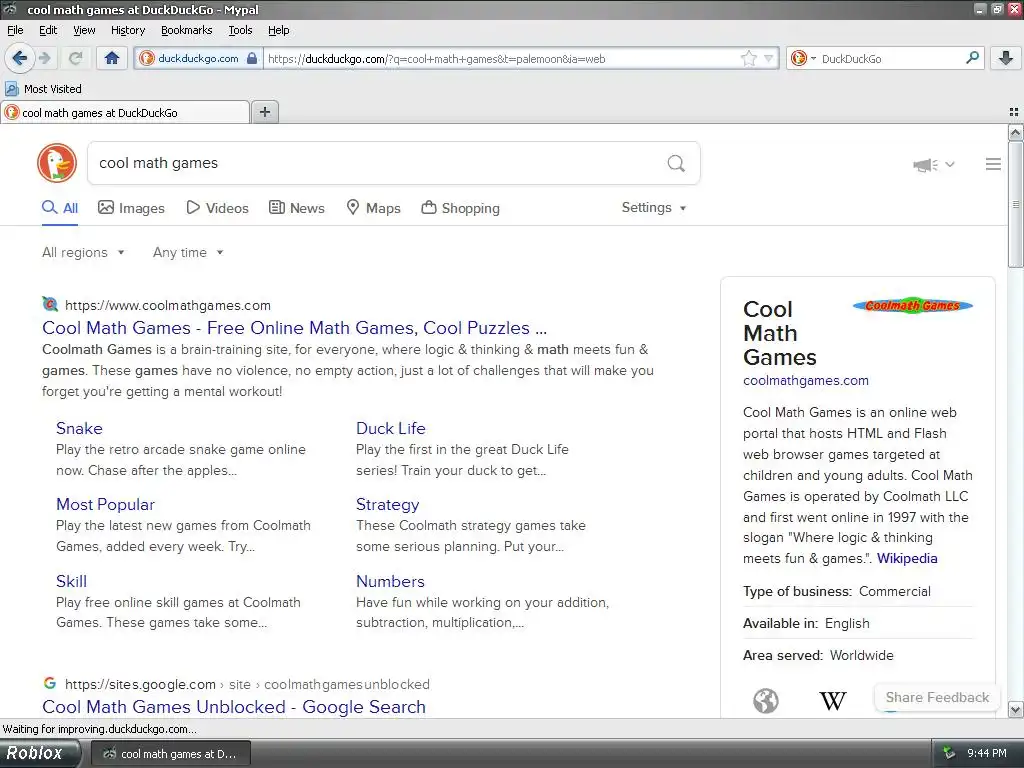Viewport: 1024px width, 768px height.
Task: Click the duckduckgo.com site identity button
Action: [199, 58]
